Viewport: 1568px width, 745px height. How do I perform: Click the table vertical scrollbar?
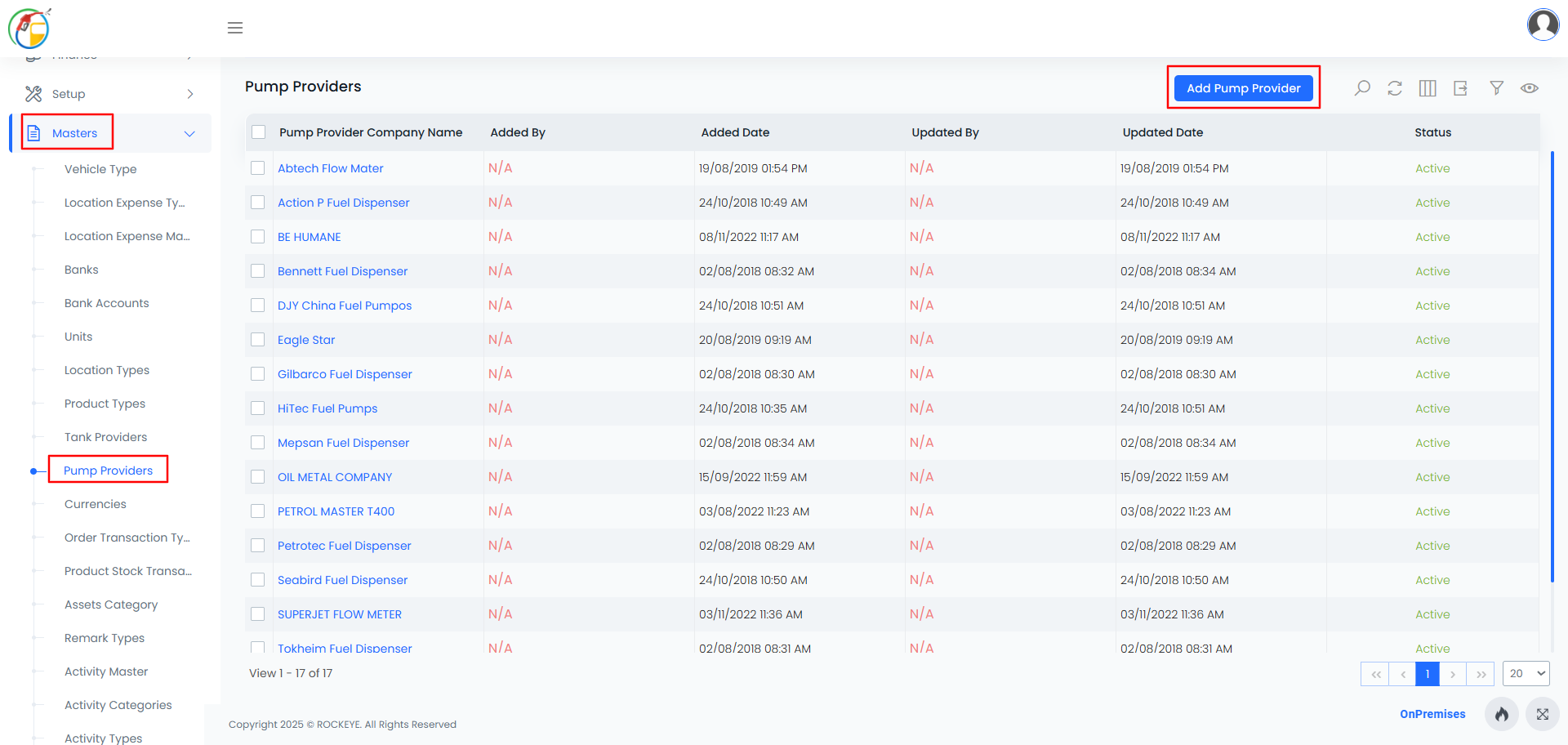pos(1552,368)
